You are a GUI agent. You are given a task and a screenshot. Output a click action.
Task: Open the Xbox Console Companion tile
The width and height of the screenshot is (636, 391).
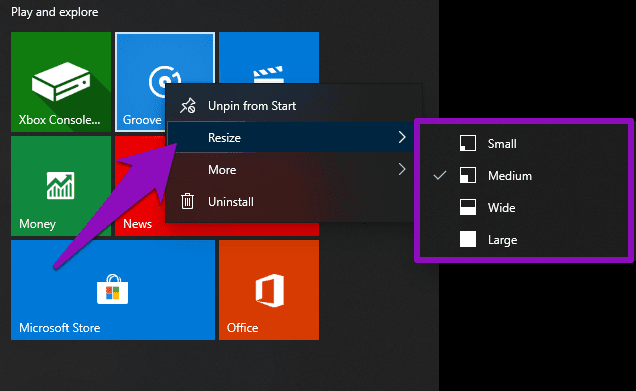click(61, 82)
